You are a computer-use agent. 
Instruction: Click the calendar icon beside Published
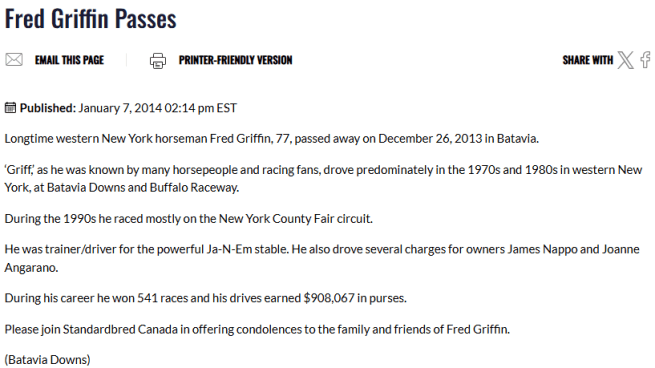tap(10, 108)
